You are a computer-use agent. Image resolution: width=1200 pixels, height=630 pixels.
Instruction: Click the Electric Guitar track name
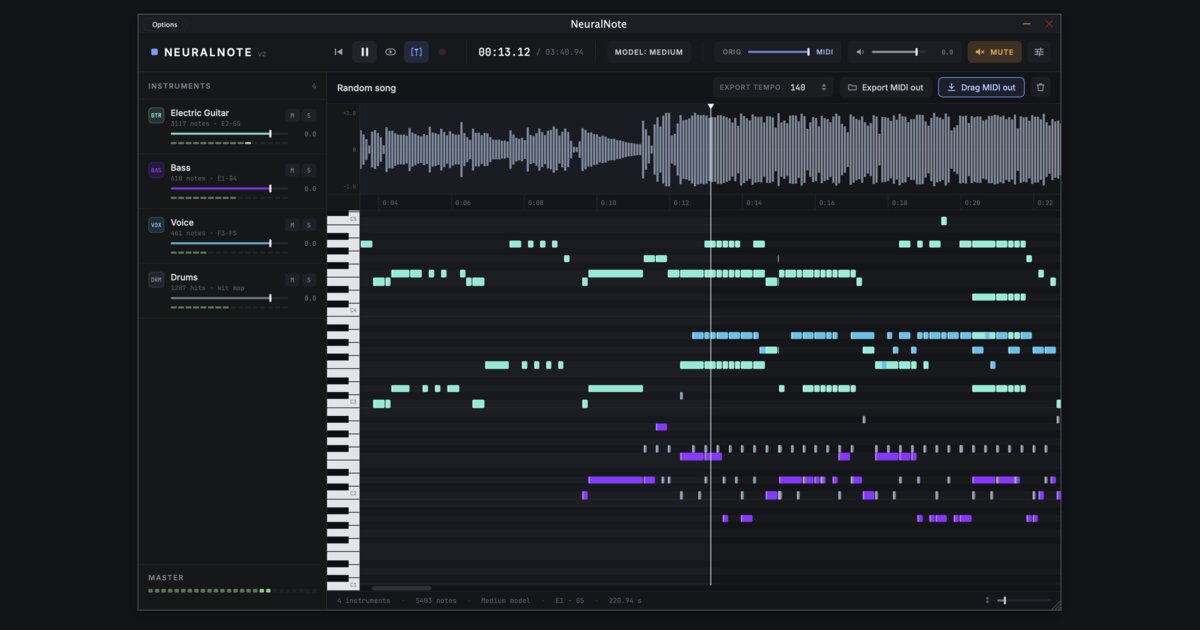click(200, 113)
